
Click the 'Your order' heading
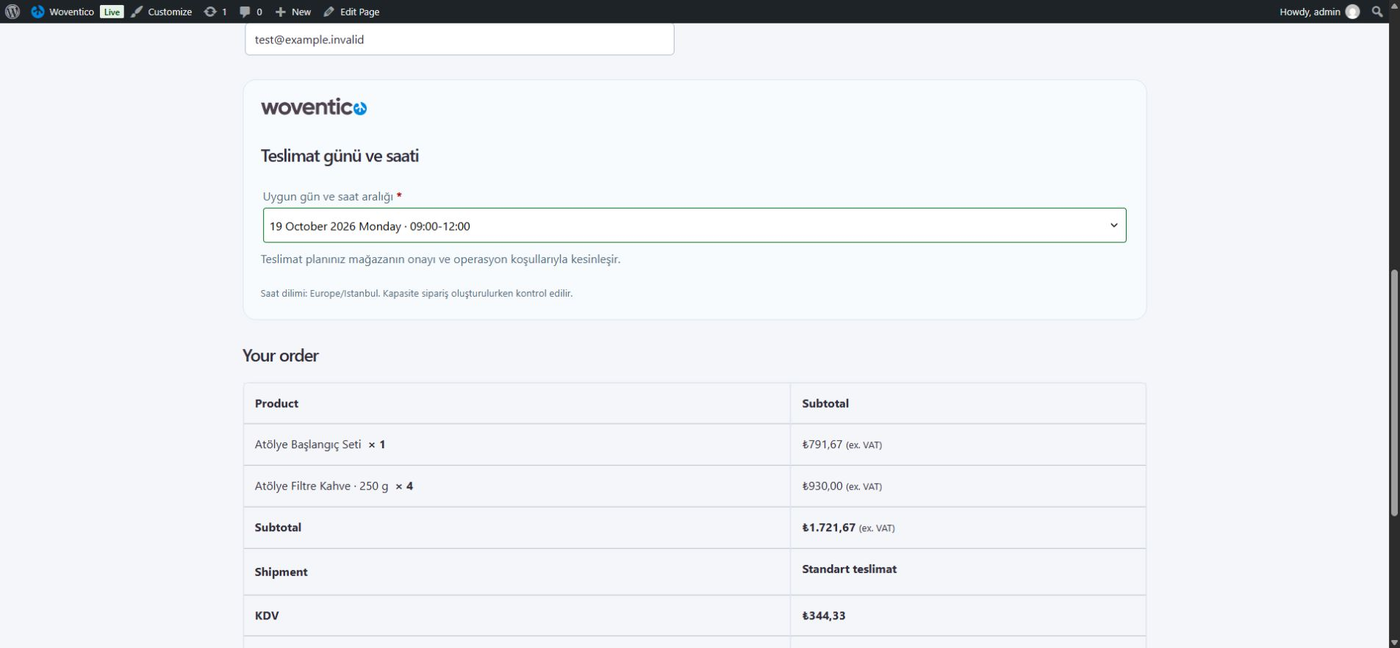[x=281, y=356]
